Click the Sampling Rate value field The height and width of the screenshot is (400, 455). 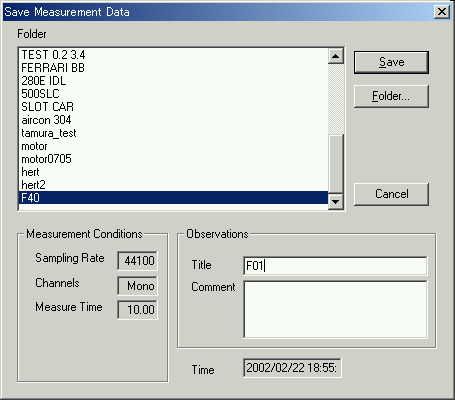[x=137, y=260]
